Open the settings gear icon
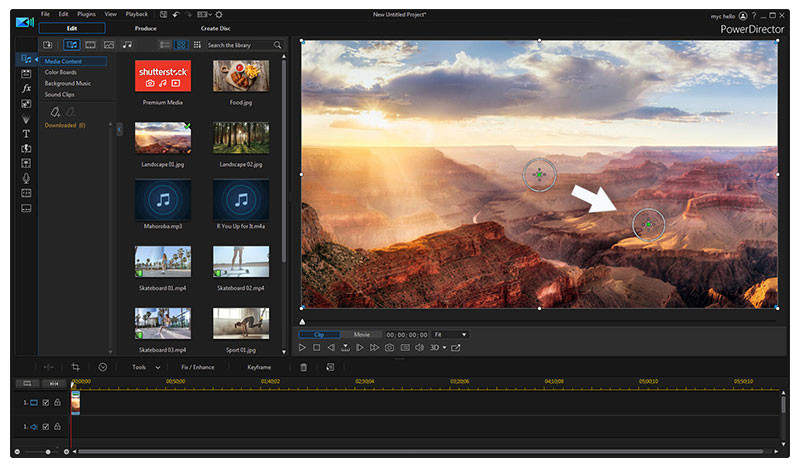Image resolution: width=800 pixels, height=467 pixels. click(x=219, y=15)
